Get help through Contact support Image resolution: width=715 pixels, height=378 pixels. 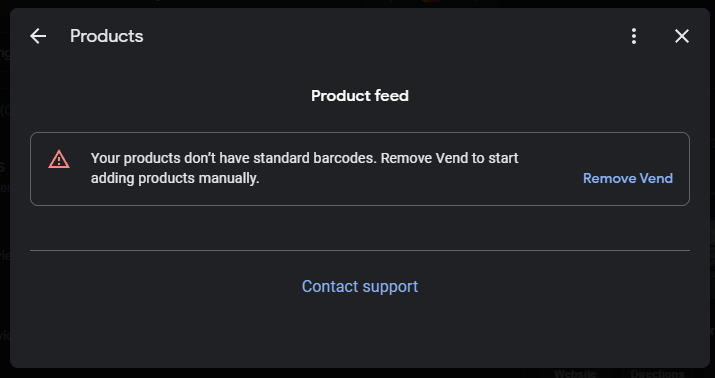[360, 286]
